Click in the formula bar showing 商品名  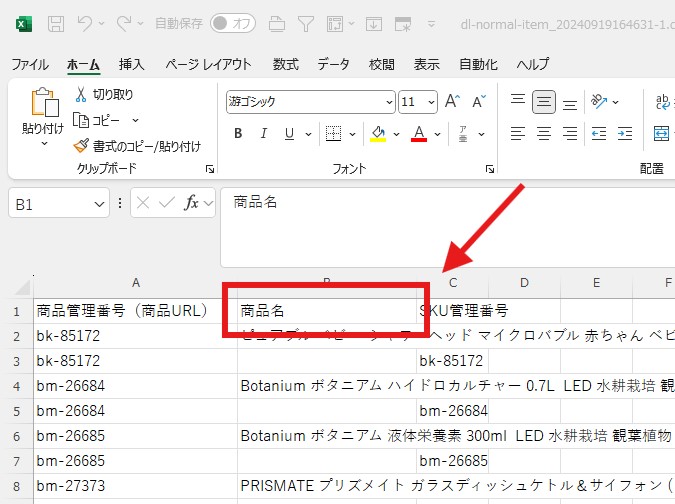click(448, 227)
